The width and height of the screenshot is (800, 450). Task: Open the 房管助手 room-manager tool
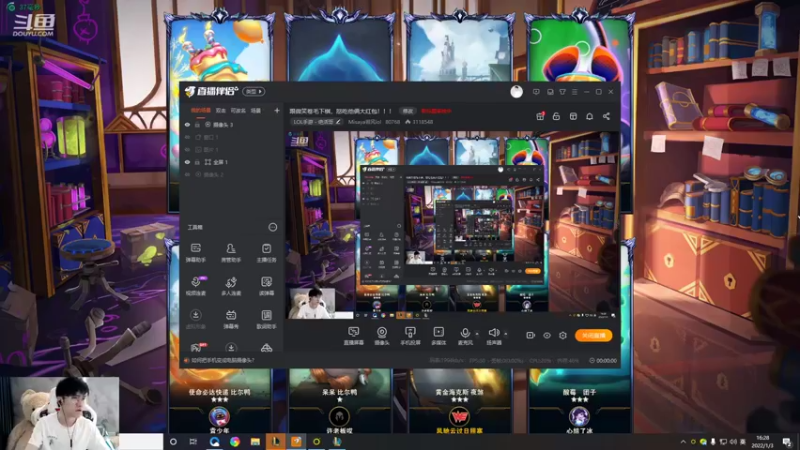[231, 253]
